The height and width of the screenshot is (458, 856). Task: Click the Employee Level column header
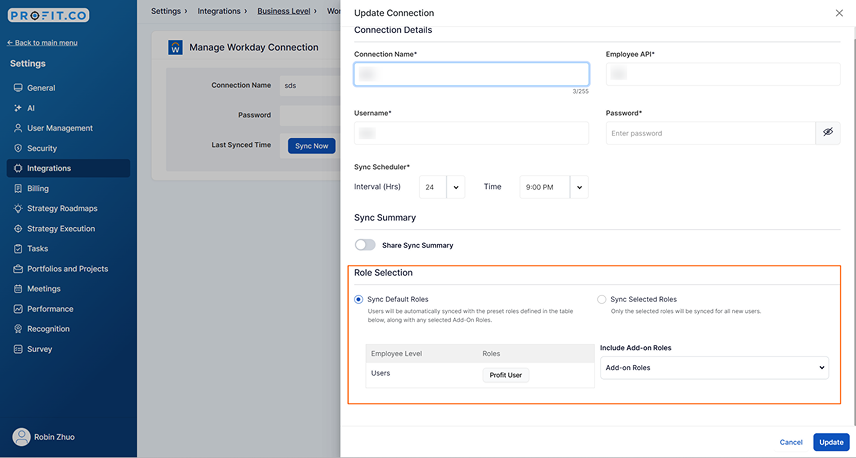pos(396,354)
